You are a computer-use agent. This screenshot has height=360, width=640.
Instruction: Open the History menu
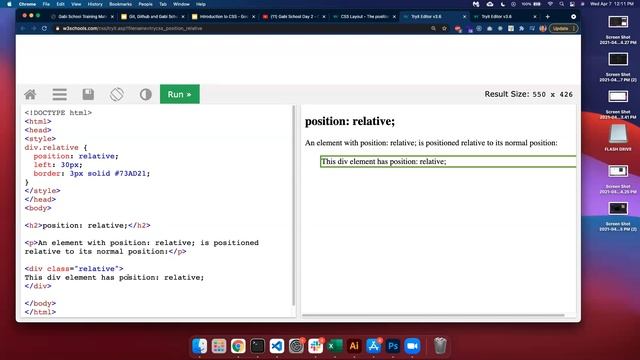pos(95,4)
